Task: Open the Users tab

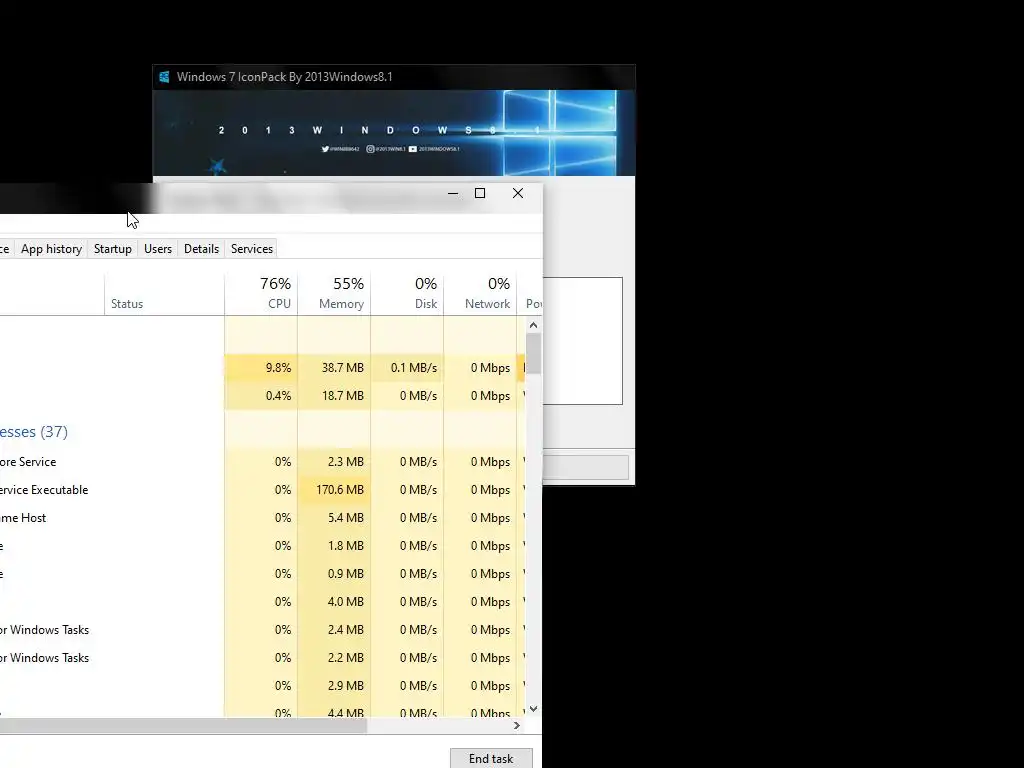Action: [x=157, y=249]
